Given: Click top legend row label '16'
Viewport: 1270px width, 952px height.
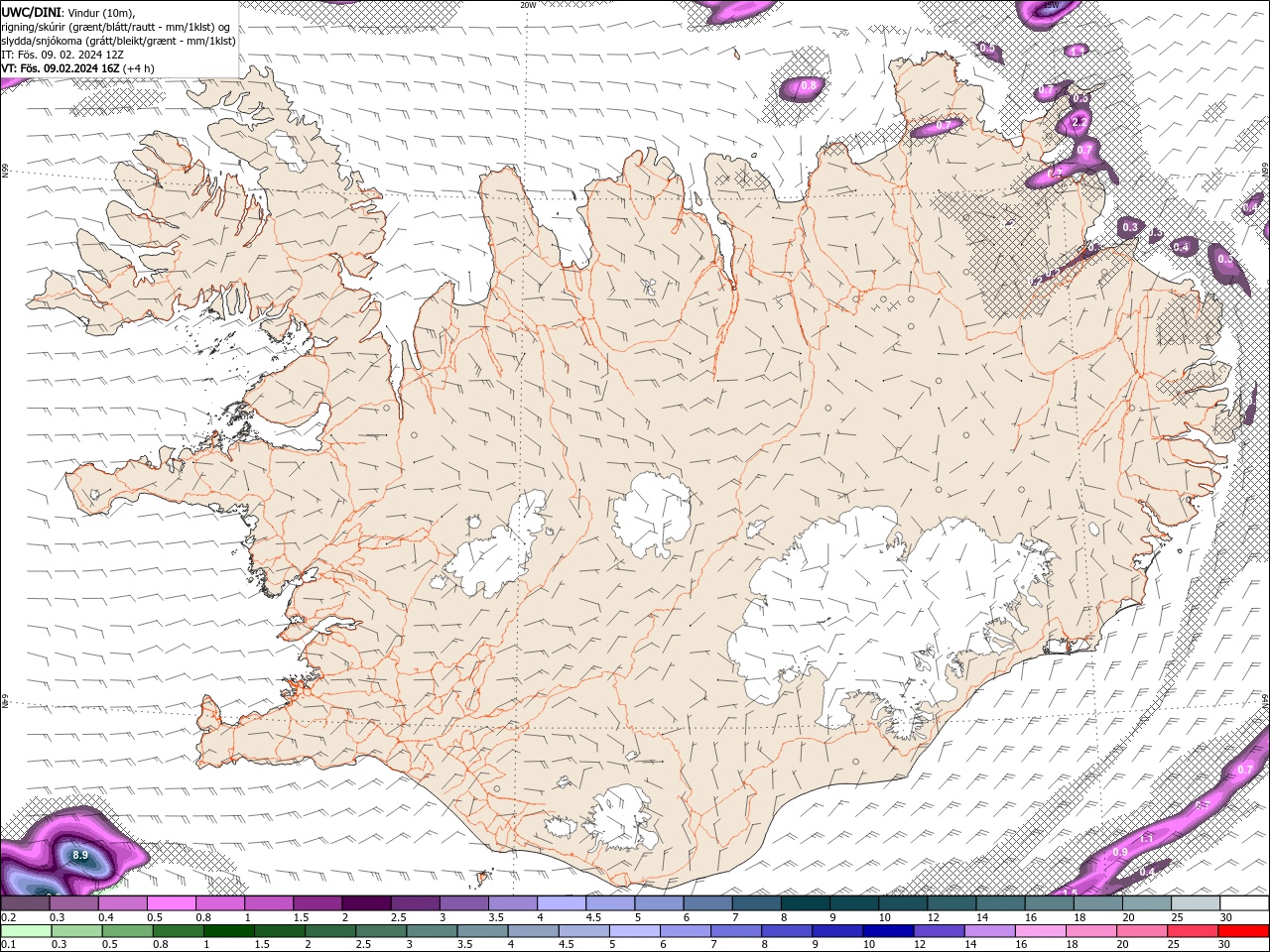Looking at the screenshot, I should coord(1032,918).
